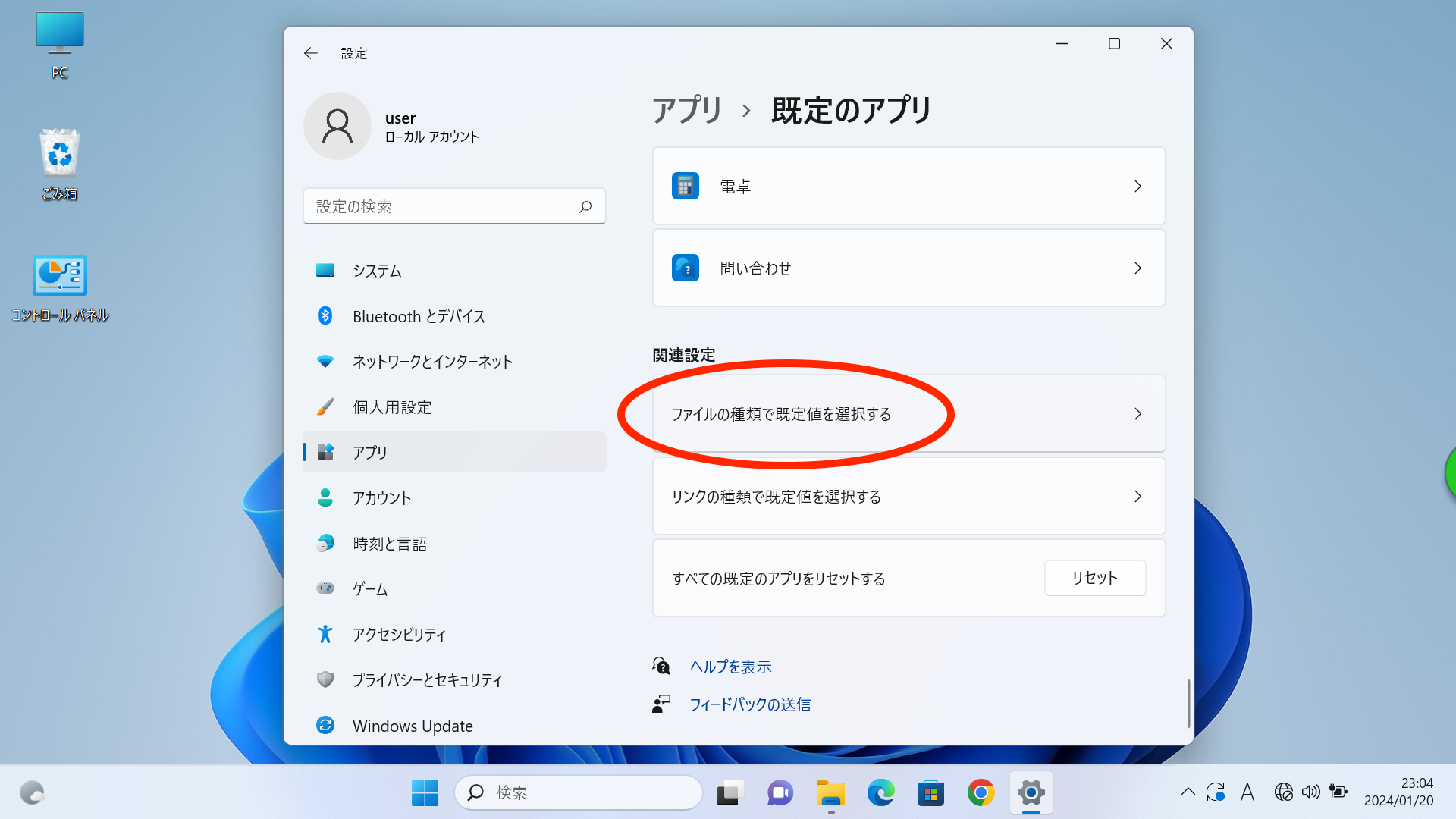Viewport: 1456px width, 819px height.
Task: Click the フィードバックの送信 link
Action: 749,704
